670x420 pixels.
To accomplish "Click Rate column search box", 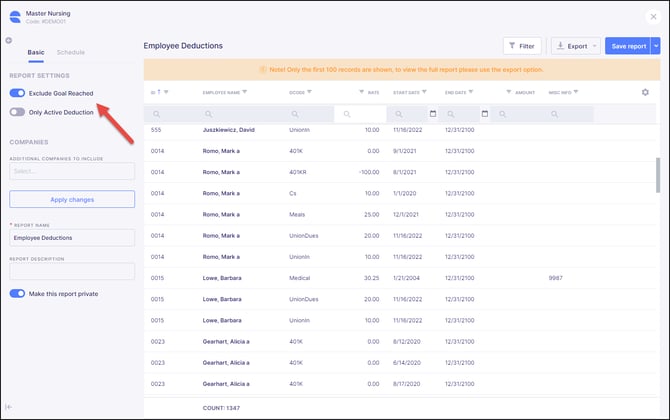I will click(360, 114).
